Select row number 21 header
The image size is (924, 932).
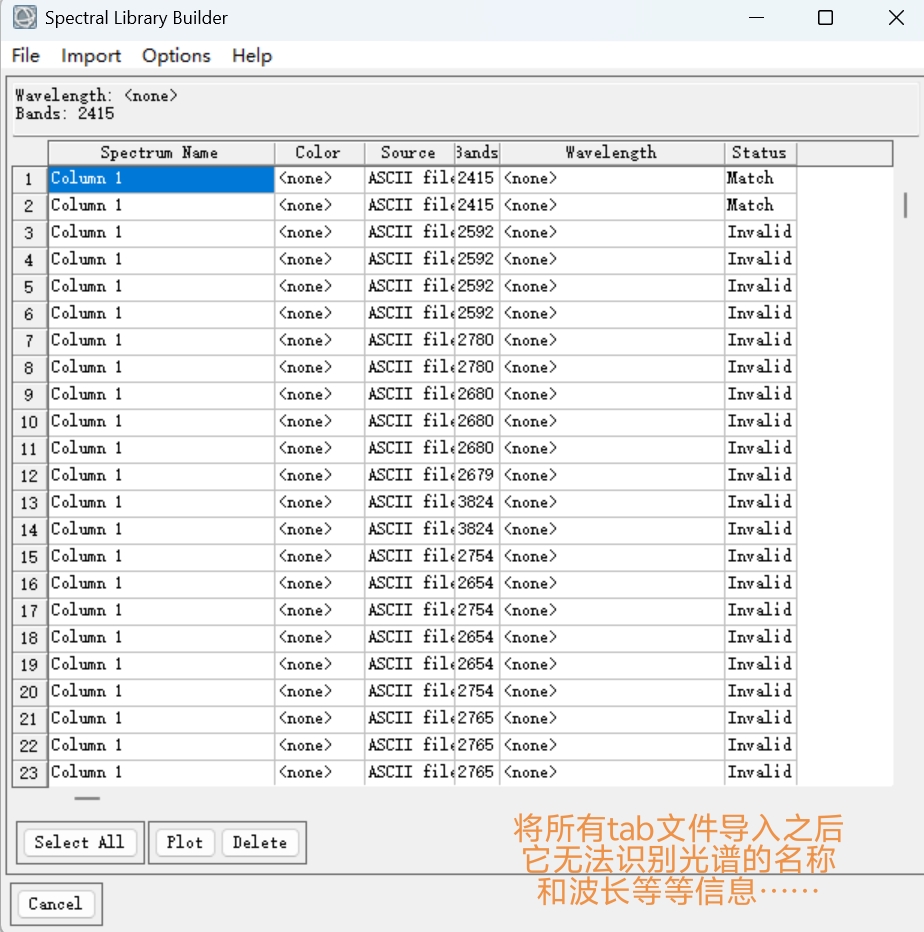coord(30,719)
